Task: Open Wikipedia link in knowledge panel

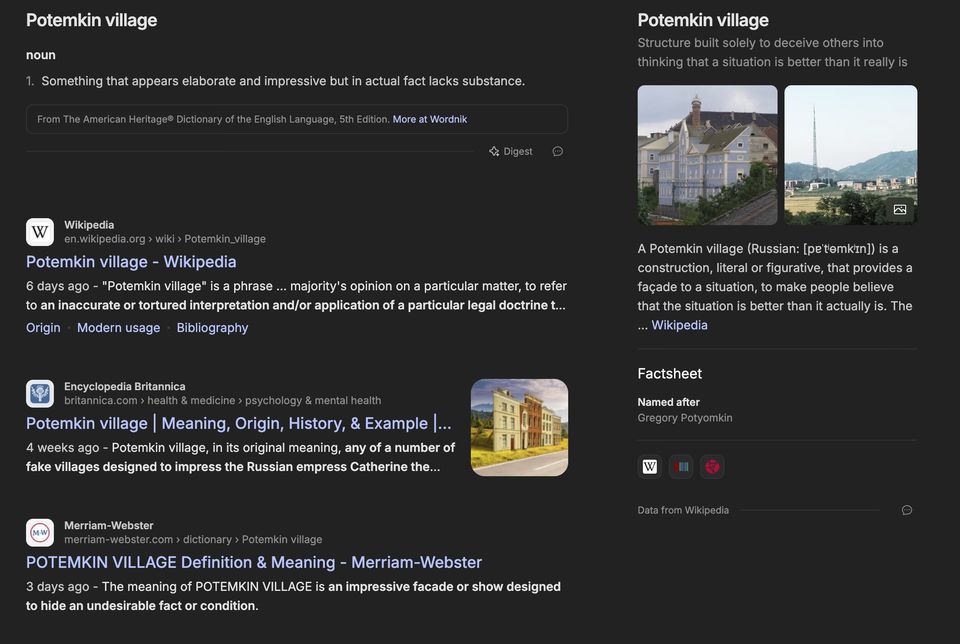Action: [x=679, y=325]
